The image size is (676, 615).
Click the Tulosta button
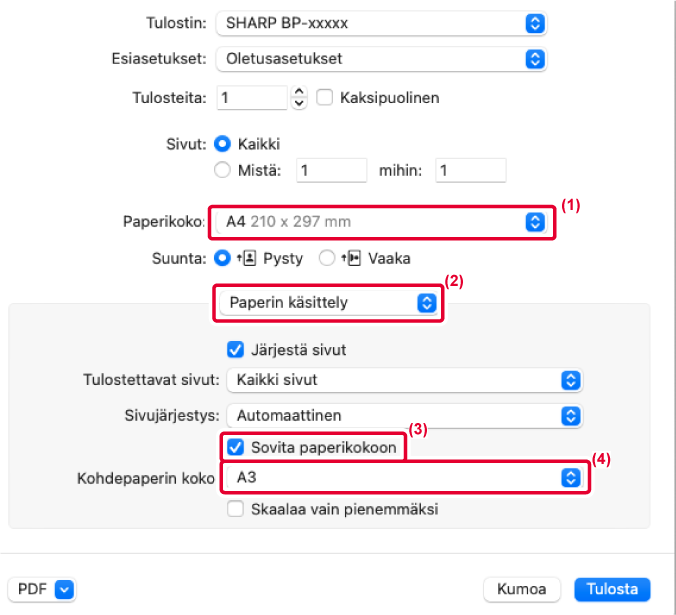(x=612, y=589)
